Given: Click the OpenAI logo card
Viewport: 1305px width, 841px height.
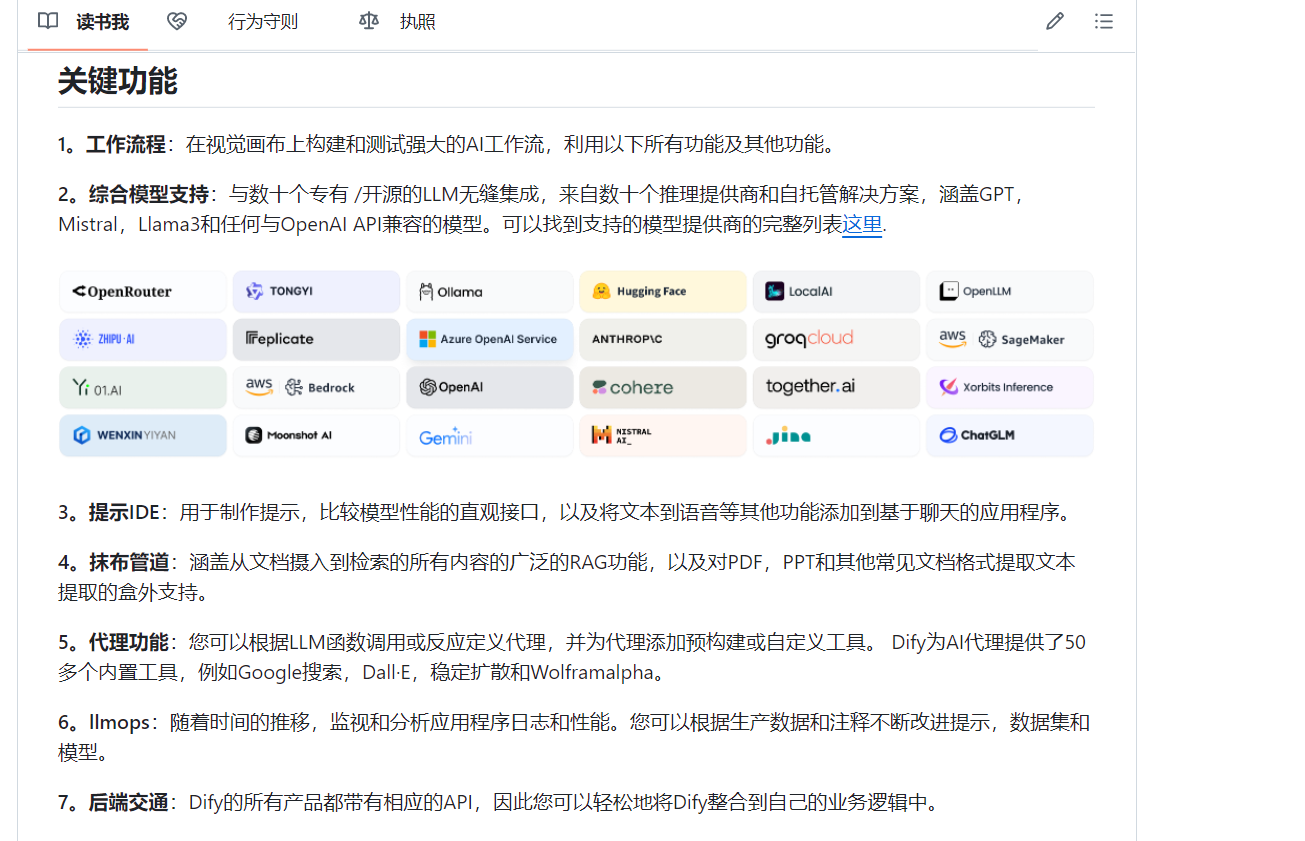Looking at the screenshot, I should point(489,387).
